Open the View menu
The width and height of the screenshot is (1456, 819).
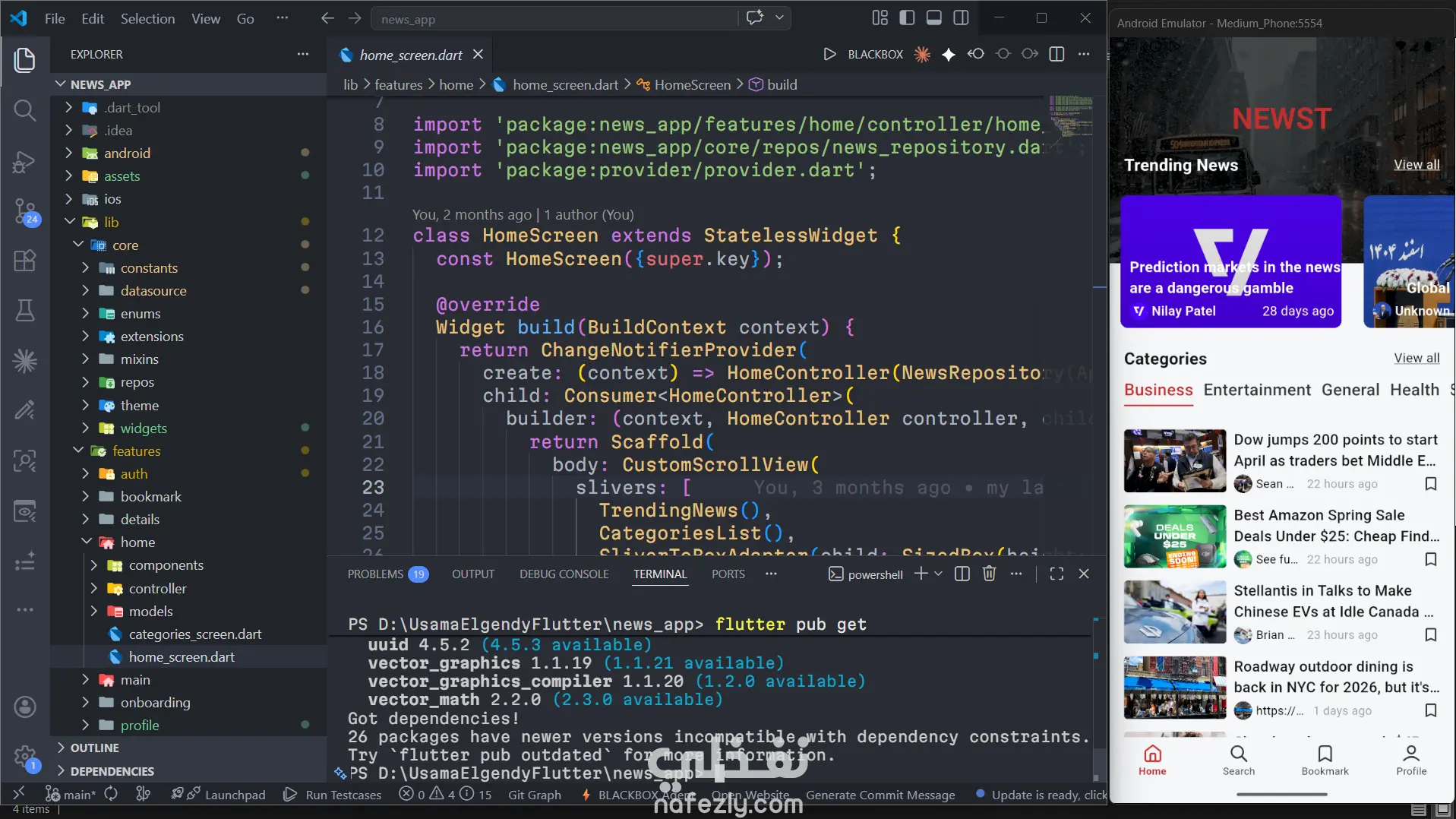coord(206,18)
